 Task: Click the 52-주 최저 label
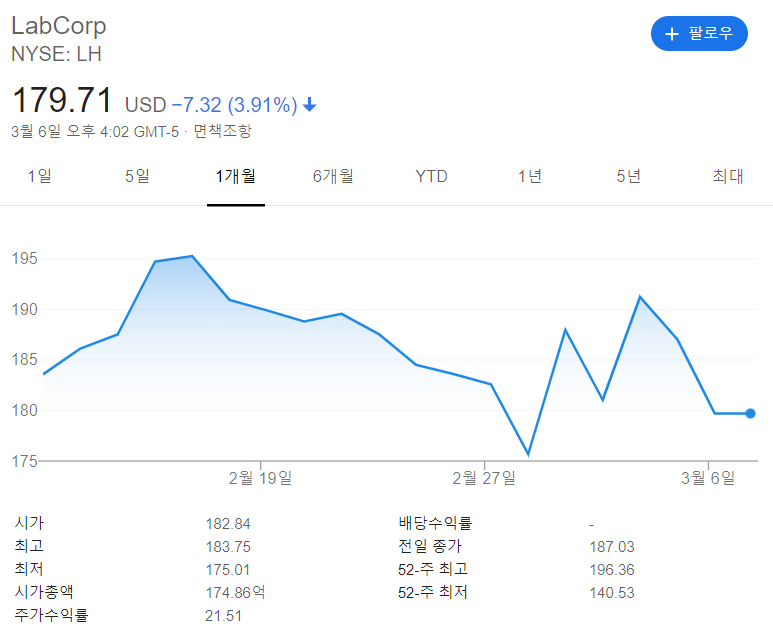tap(433, 592)
